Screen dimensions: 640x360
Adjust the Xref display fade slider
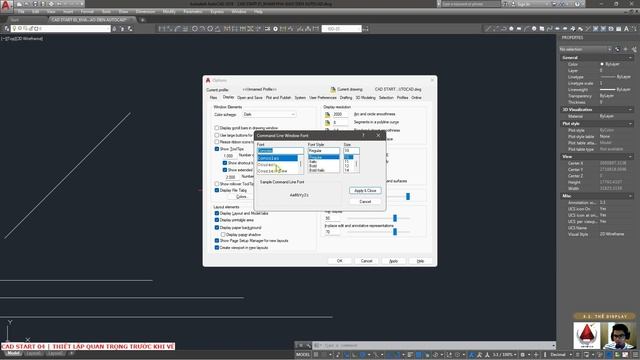[x=395, y=218]
